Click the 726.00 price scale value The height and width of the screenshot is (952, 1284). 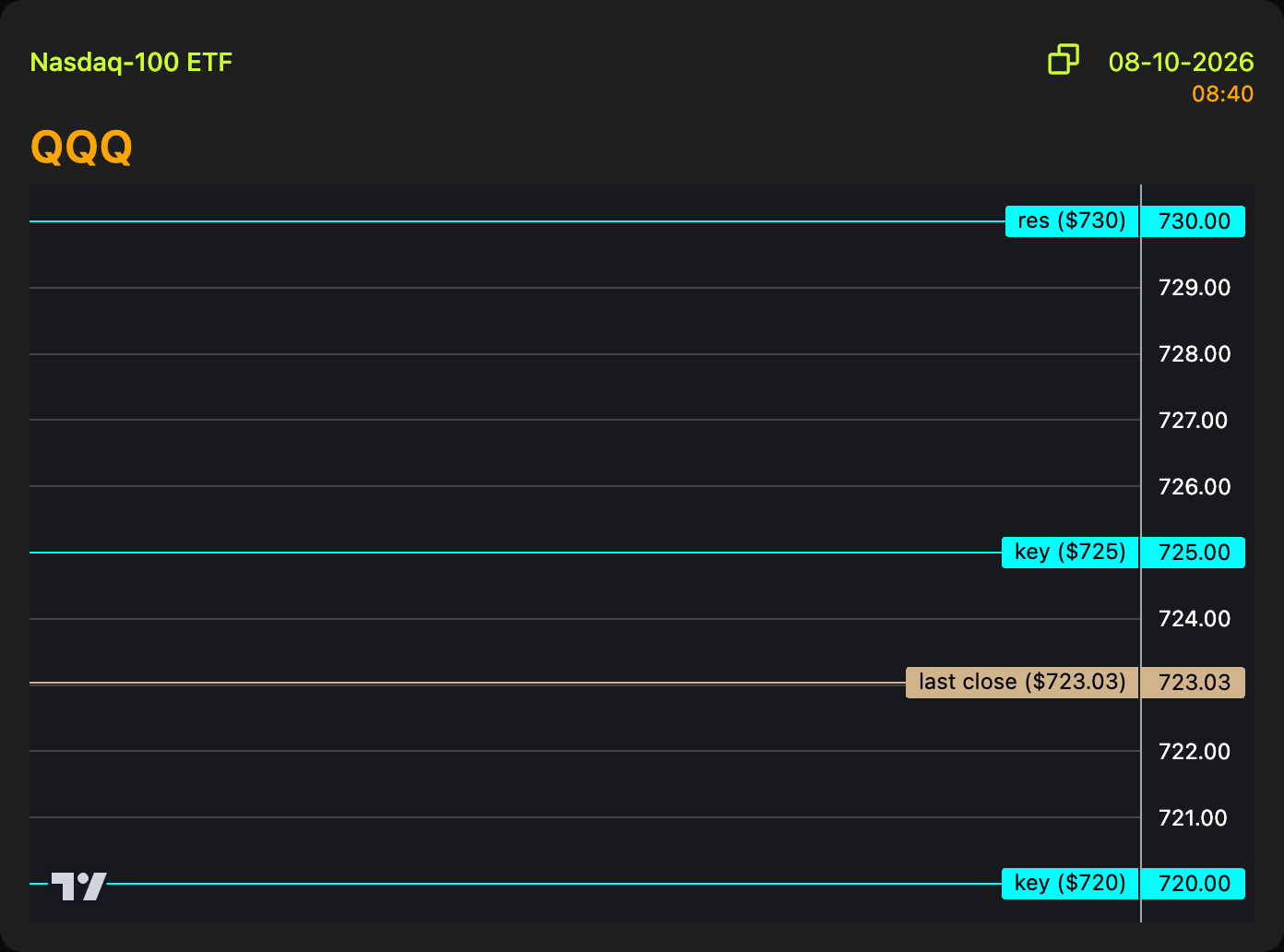(x=1195, y=486)
